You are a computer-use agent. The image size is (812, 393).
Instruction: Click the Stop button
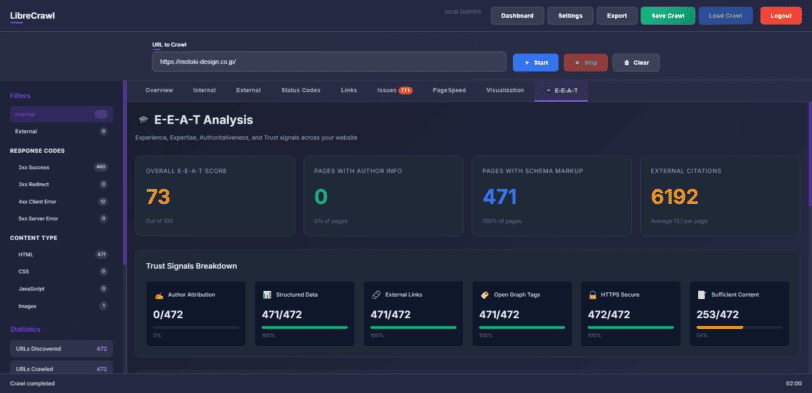pyautogui.click(x=586, y=63)
